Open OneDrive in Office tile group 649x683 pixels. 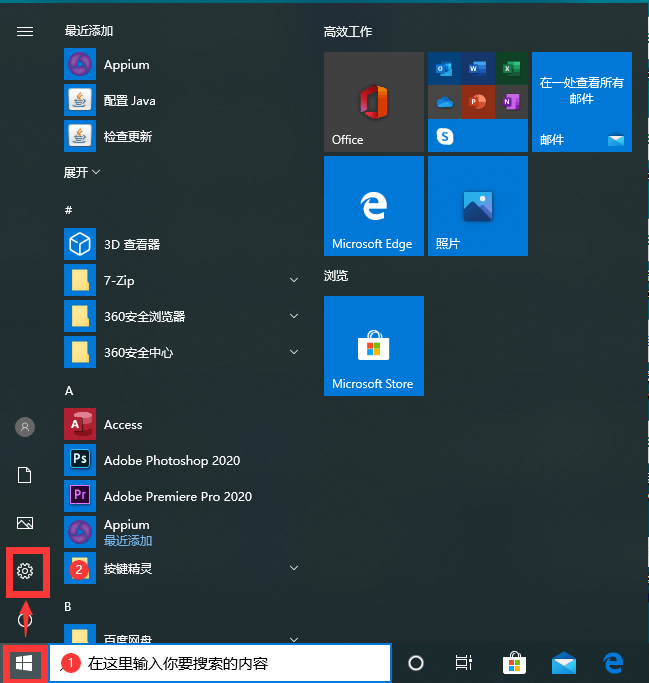(444, 102)
